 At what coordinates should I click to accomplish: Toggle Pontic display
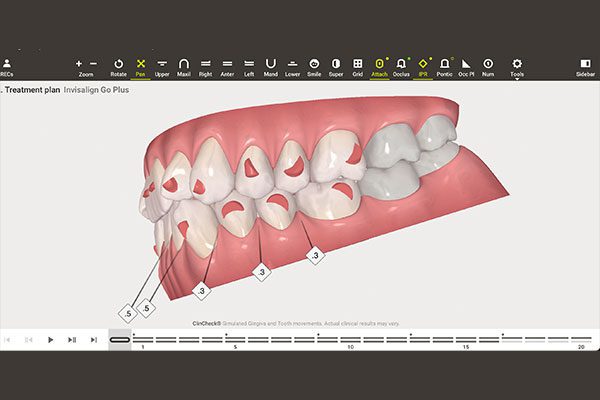click(x=445, y=68)
